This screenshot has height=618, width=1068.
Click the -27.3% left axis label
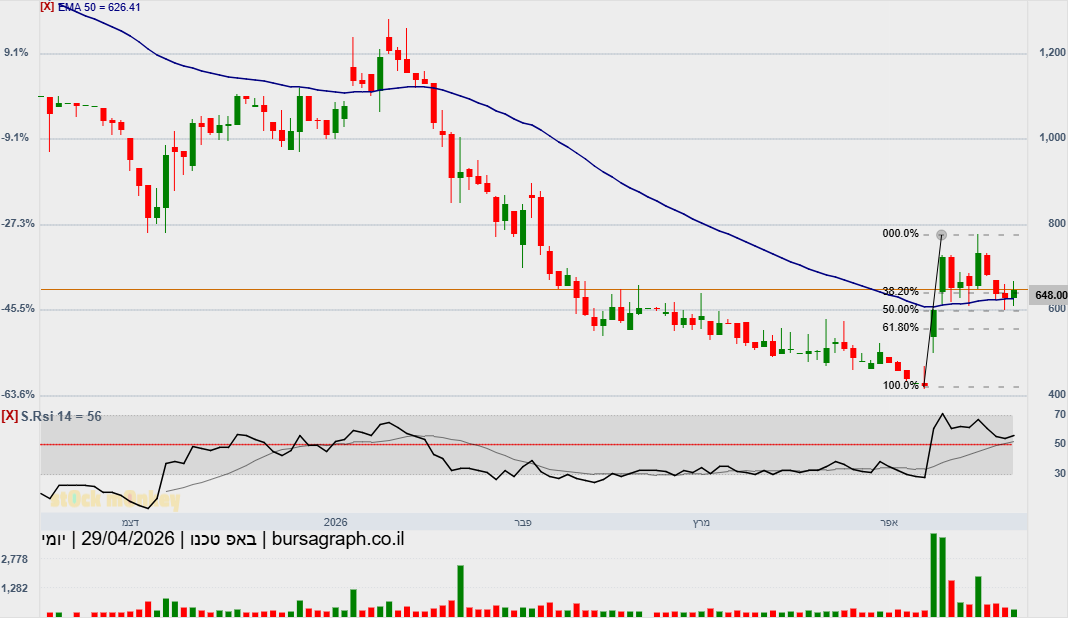pyautogui.click(x=18, y=223)
